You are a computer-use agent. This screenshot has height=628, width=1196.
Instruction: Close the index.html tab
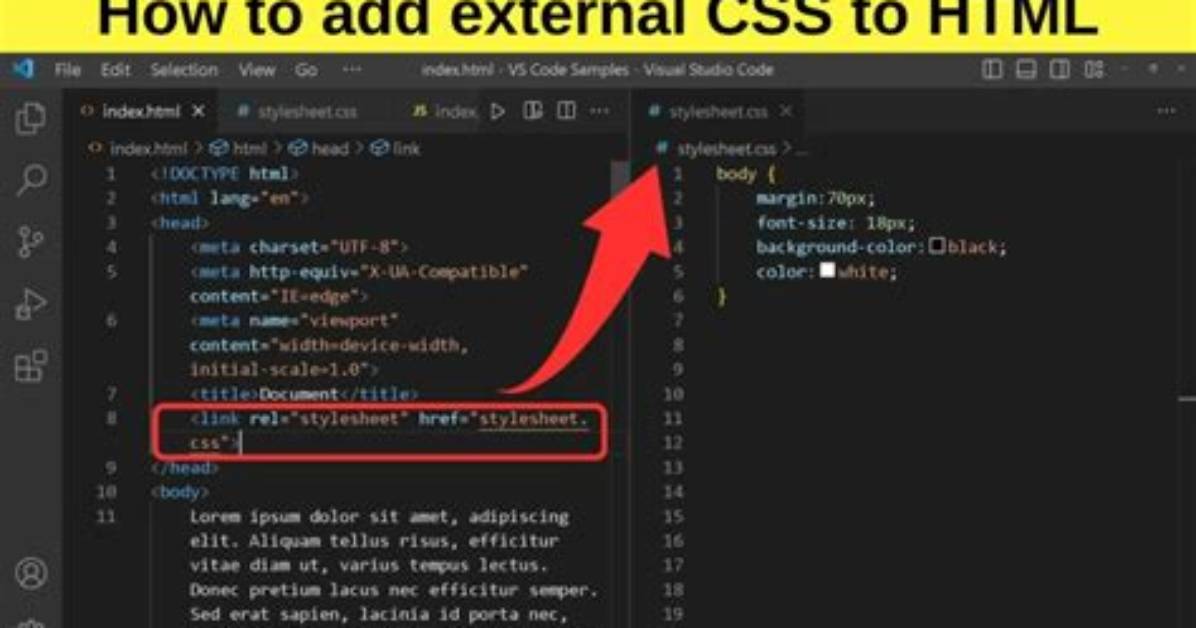198,111
